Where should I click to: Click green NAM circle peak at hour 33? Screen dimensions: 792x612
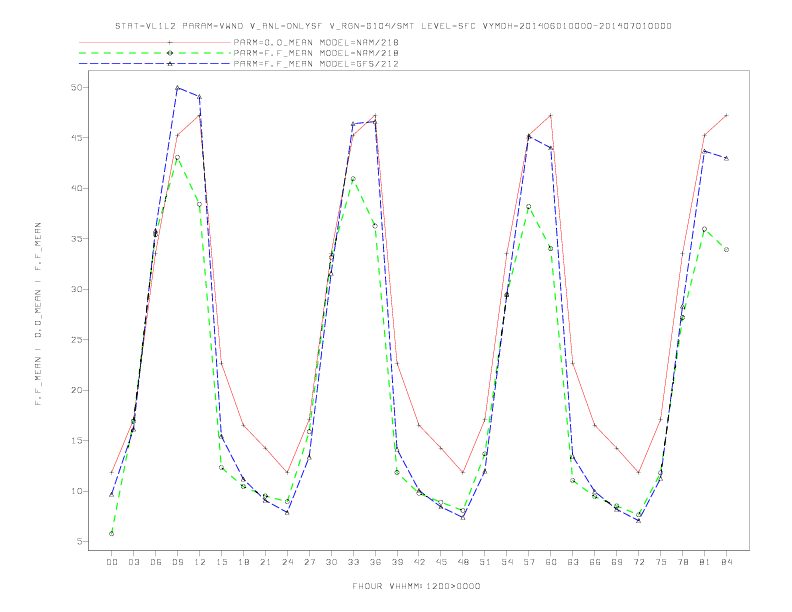353,179
